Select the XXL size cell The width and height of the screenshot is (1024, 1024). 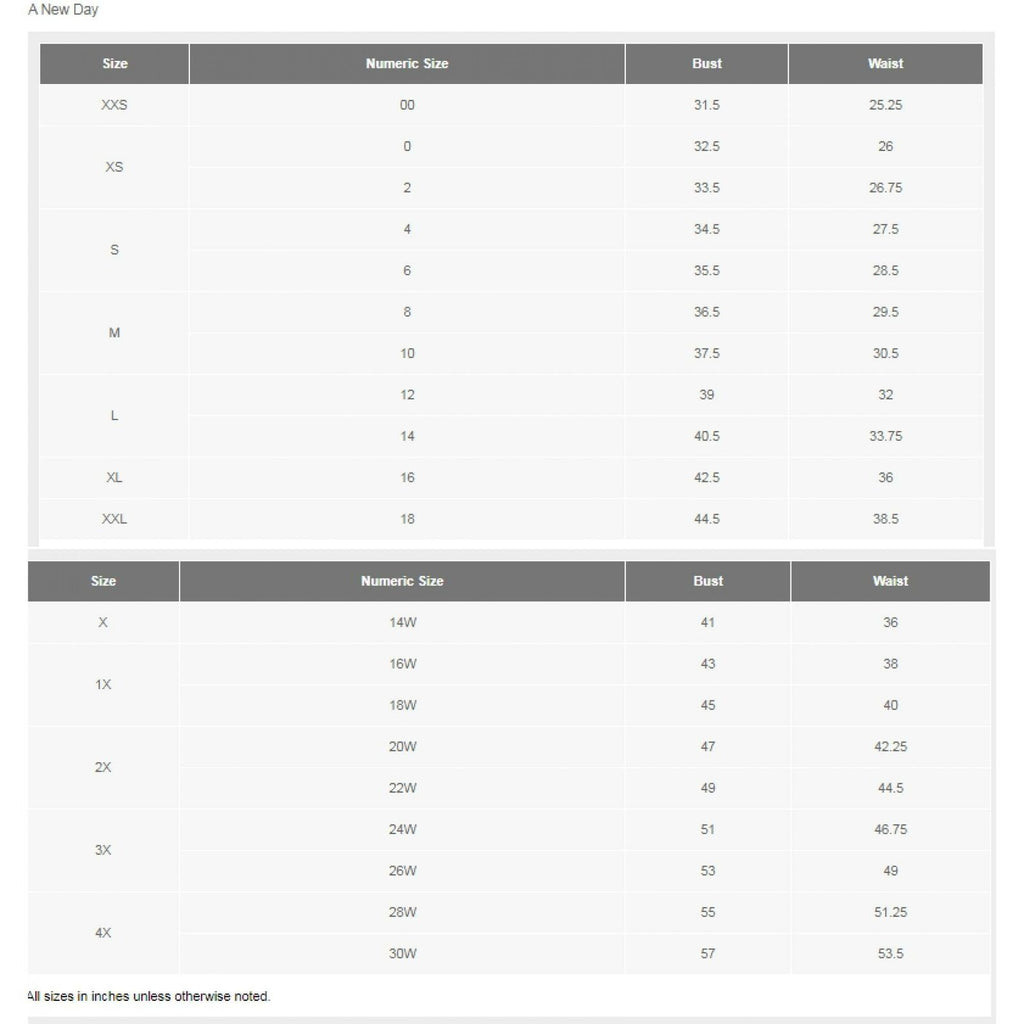click(114, 519)
